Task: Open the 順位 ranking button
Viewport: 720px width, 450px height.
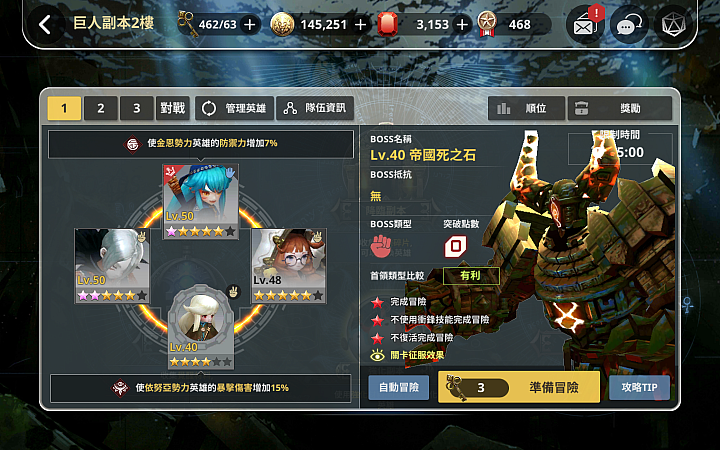Action: pos(526,108)
